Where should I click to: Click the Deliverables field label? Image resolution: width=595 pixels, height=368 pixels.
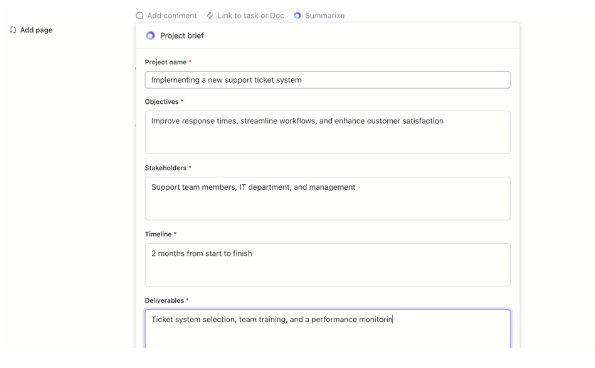[164, 300]
